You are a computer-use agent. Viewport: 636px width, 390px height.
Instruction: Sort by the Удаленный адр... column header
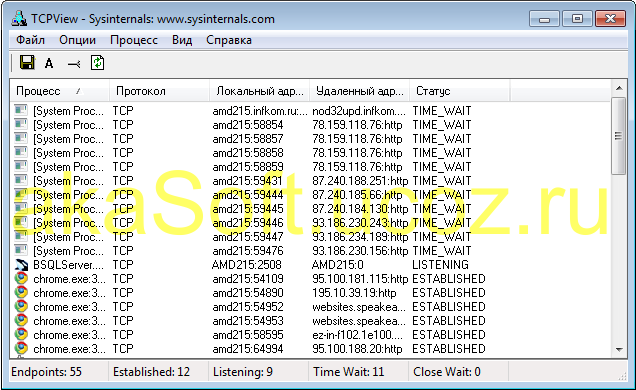click(360, 91)
